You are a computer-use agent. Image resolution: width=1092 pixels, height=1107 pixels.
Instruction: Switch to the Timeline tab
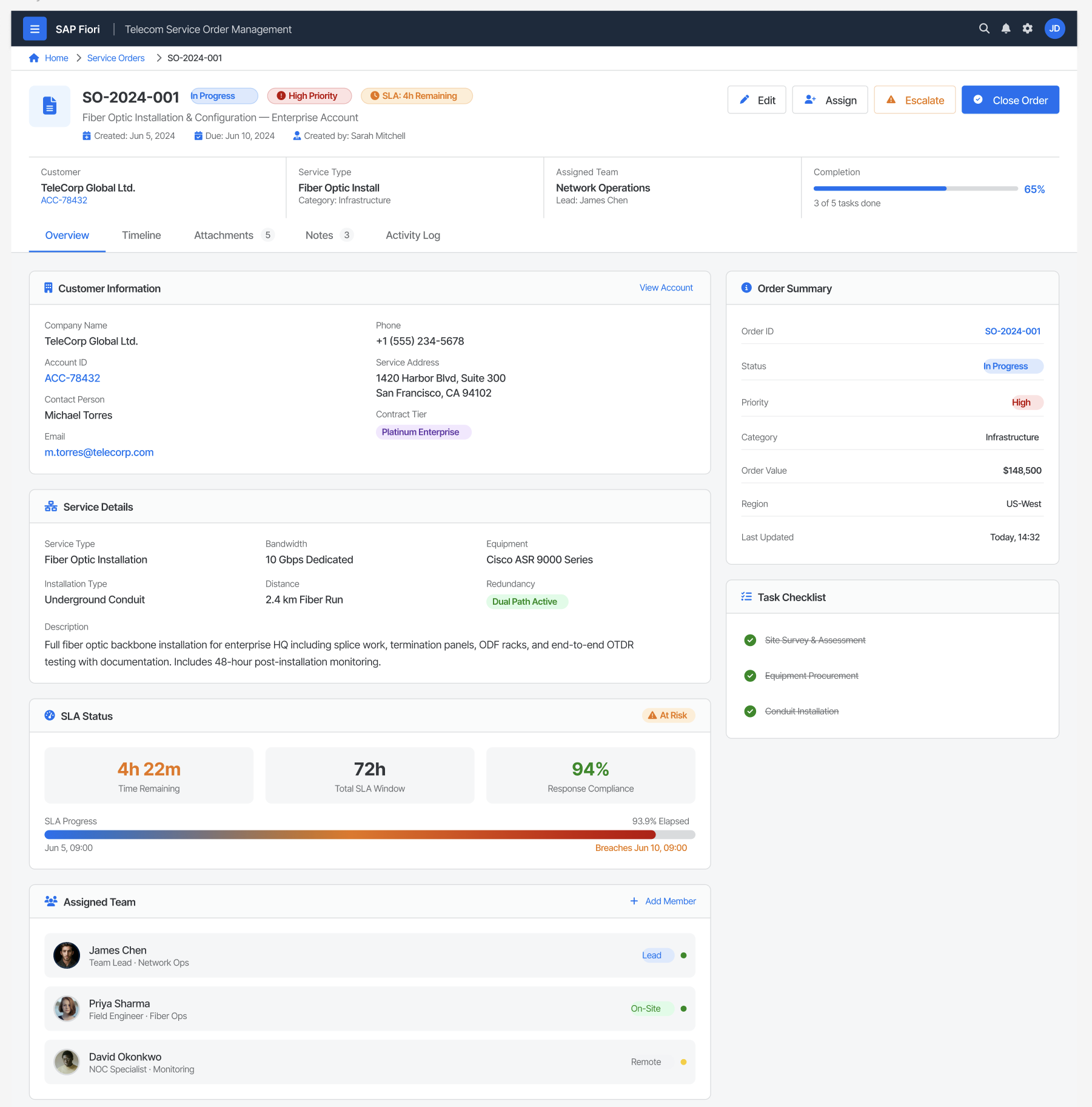pos(141,235)
